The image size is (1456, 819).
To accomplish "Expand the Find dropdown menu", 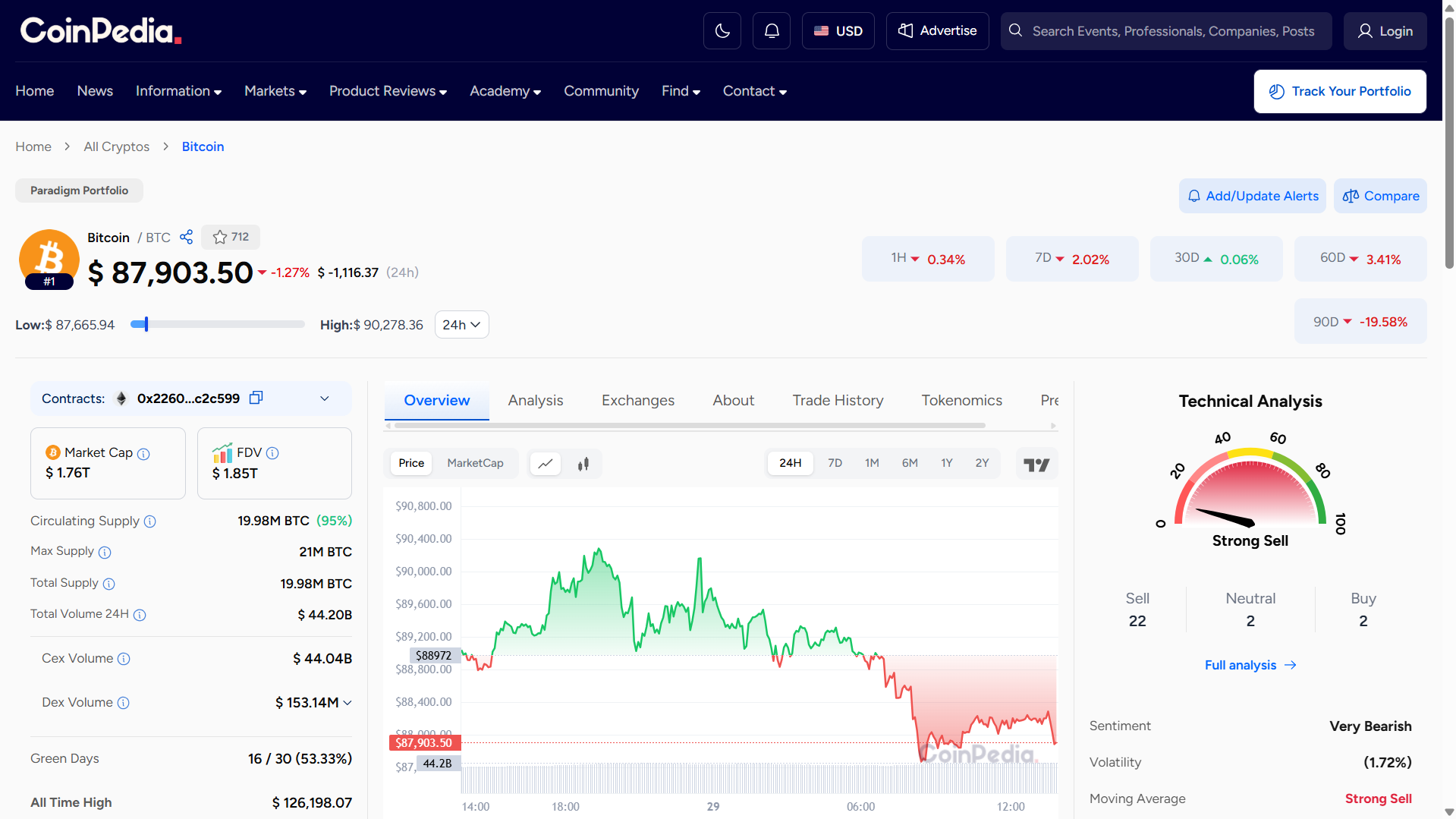I will (681, 91).
